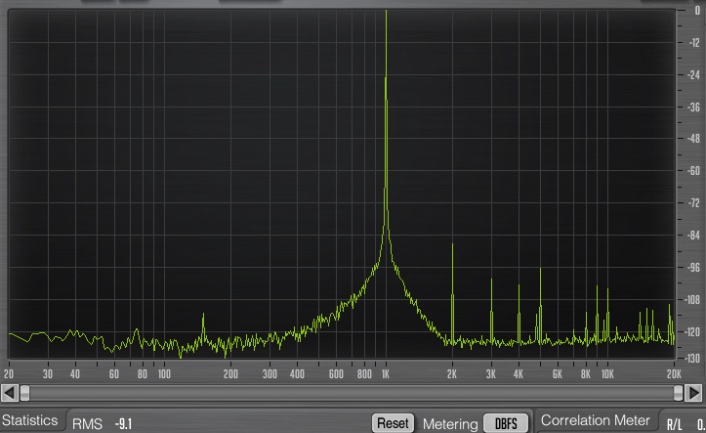Click the 4K frequency axis label
706x433 pixels.
coord(518,374)
